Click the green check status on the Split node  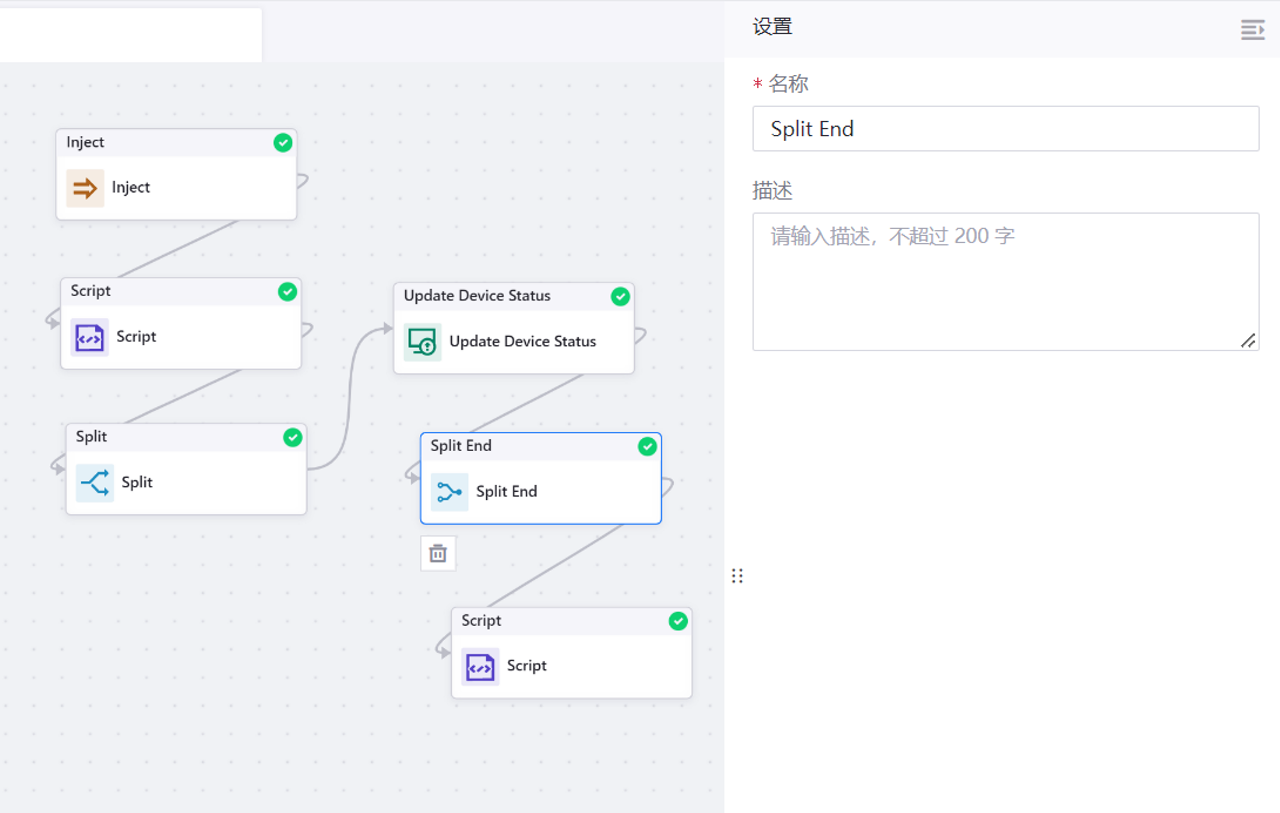pyautogui.click(x=292, y=438)
